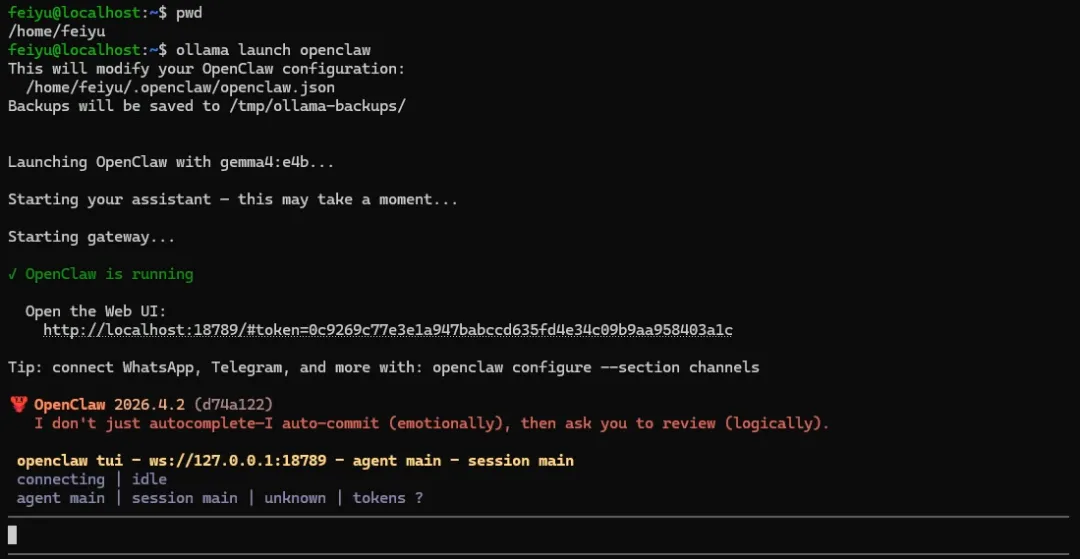Click the 'unknown' model status entry
Viewport: 1080px width, 559px height.
click(x=295, y=498)
